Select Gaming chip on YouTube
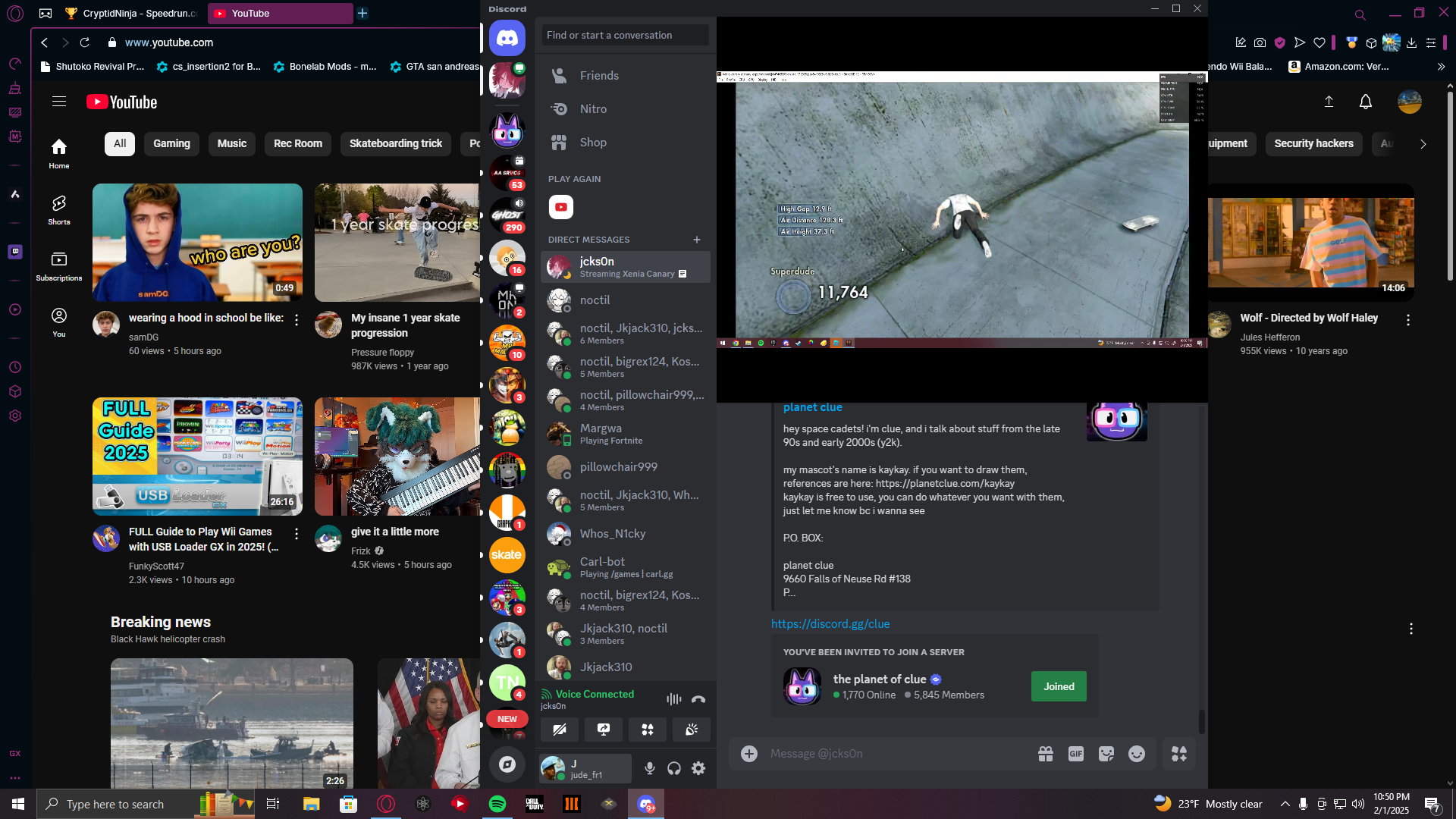 tap(171, 143)
